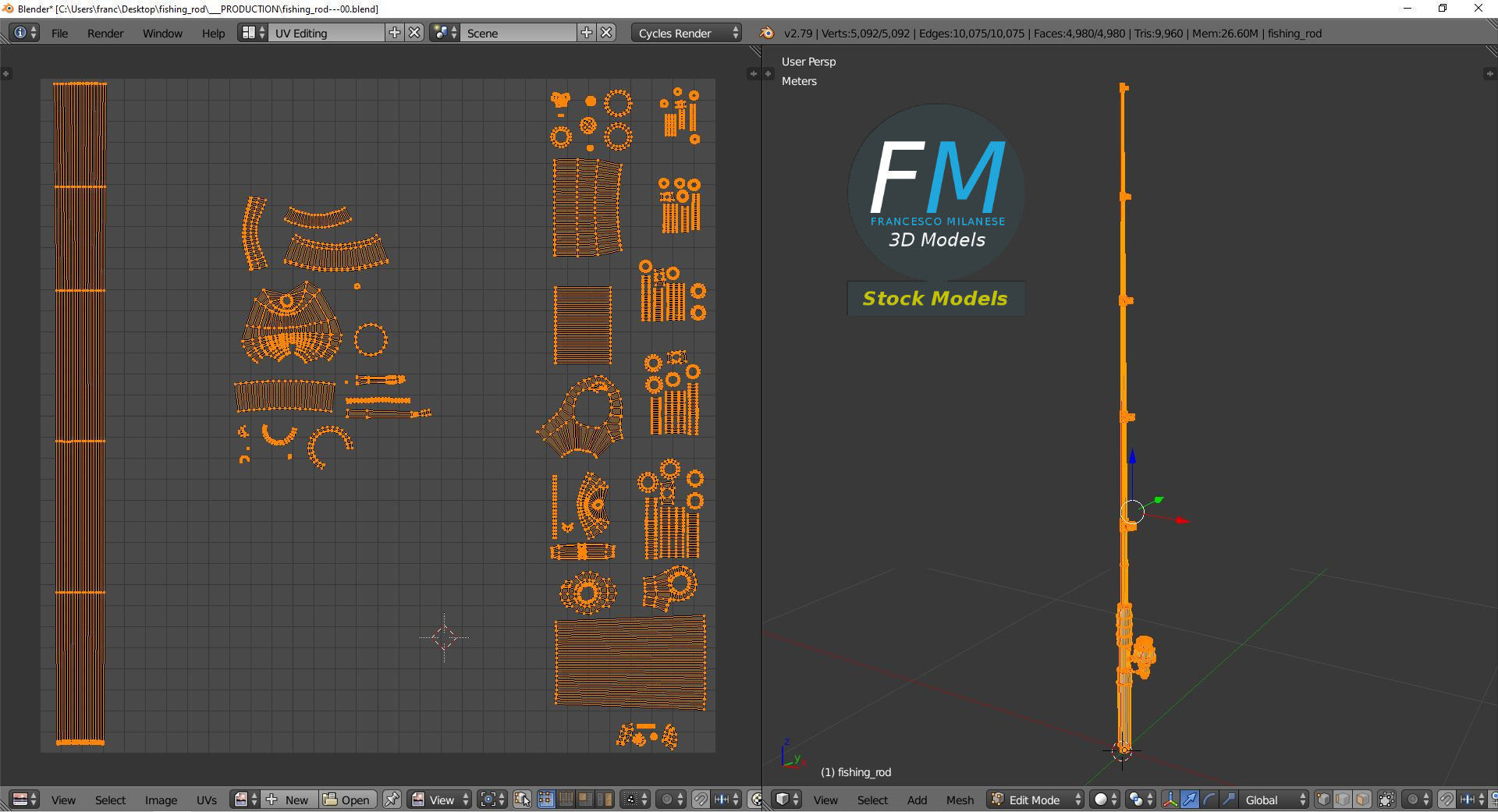This screenshot has width=1498, height=812.
Task: Select the rotate manipulator arc
Action: 1209,800
